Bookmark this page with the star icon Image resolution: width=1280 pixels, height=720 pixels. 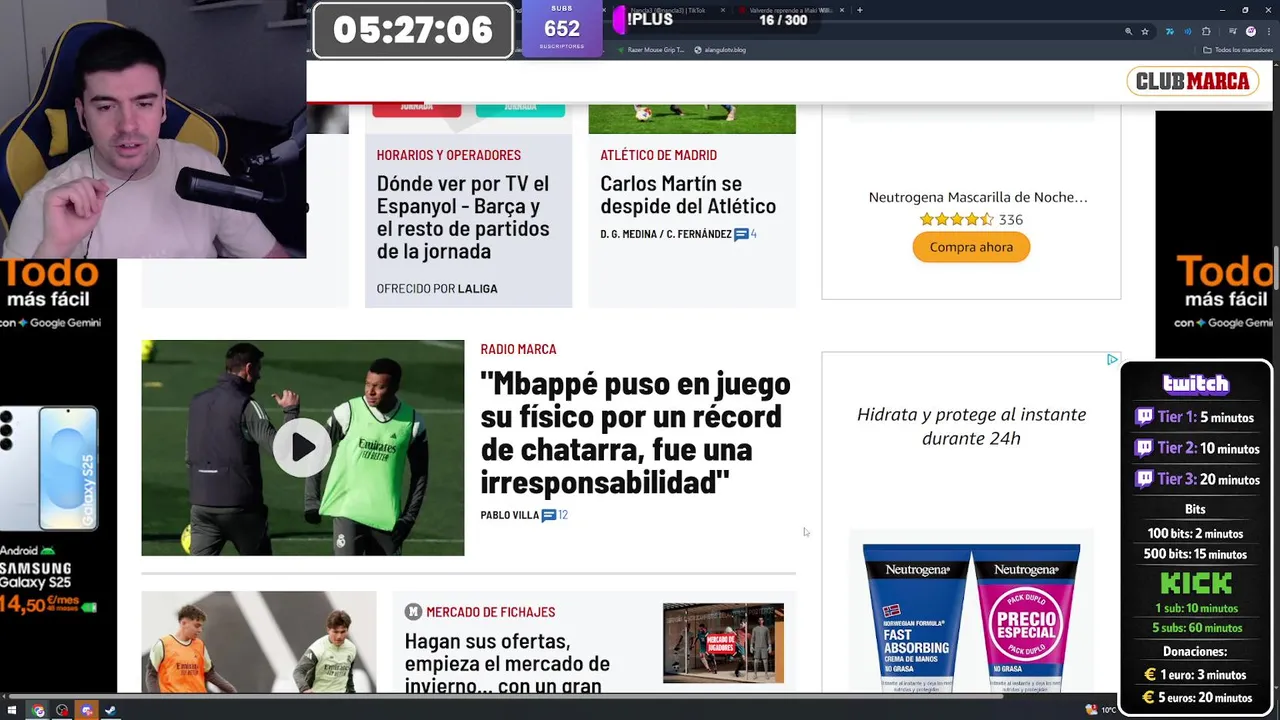click(1145, 32)
